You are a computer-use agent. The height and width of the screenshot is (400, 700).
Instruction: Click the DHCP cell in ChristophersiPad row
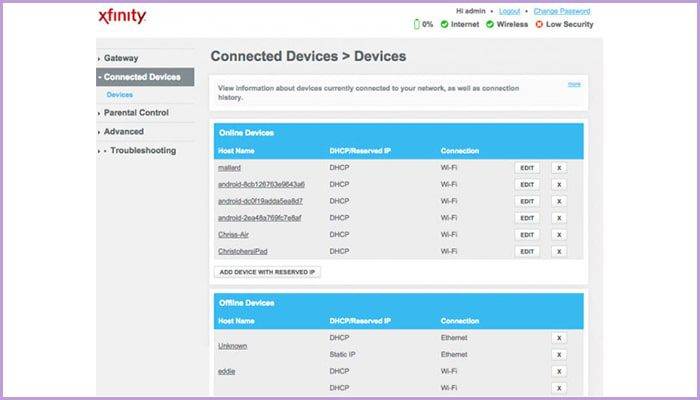click(x=339, y=251)
